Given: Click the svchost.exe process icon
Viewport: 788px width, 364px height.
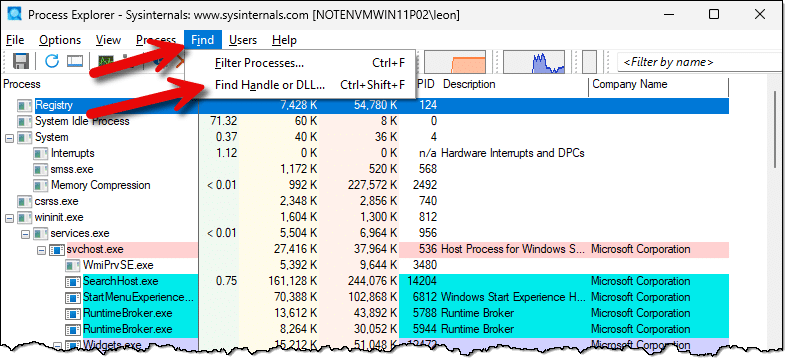Looking at the screenshot, I should click(57, 249).
